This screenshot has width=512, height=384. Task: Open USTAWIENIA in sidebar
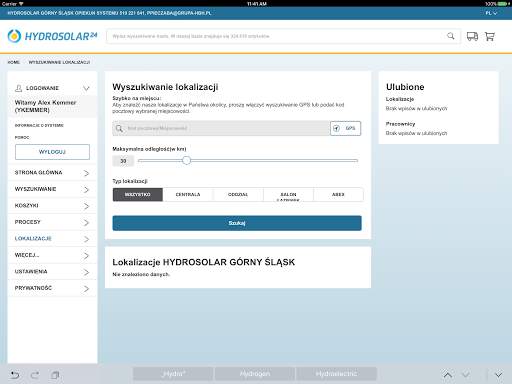[x=31, y=272]
